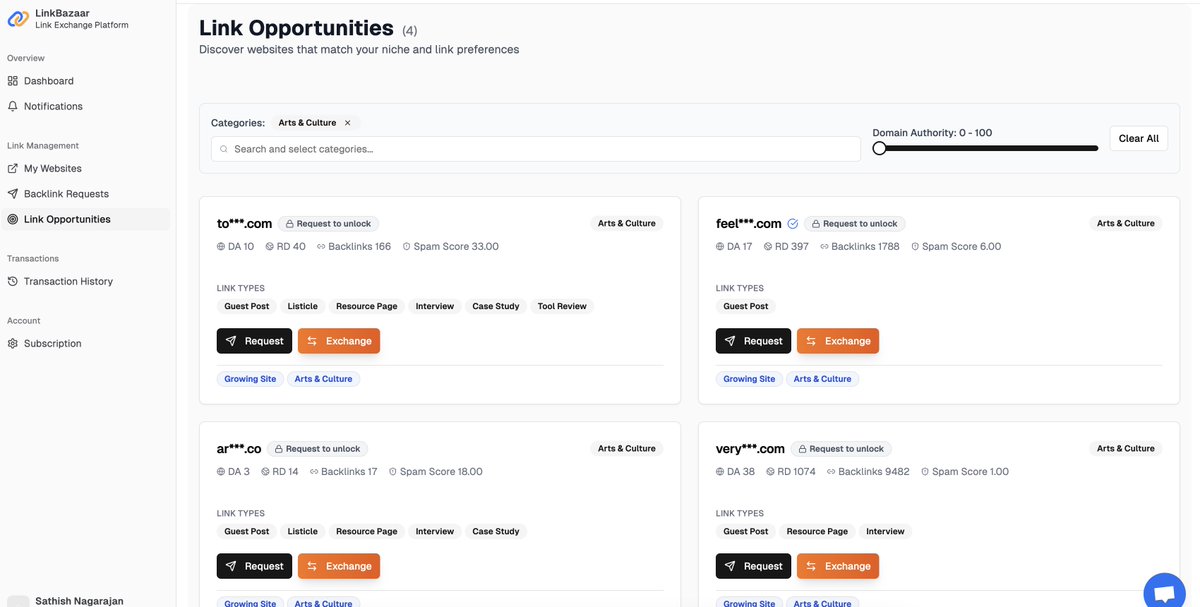Click the category search field
Viewport: 1200px width, 607px height.
pos(536,149)
